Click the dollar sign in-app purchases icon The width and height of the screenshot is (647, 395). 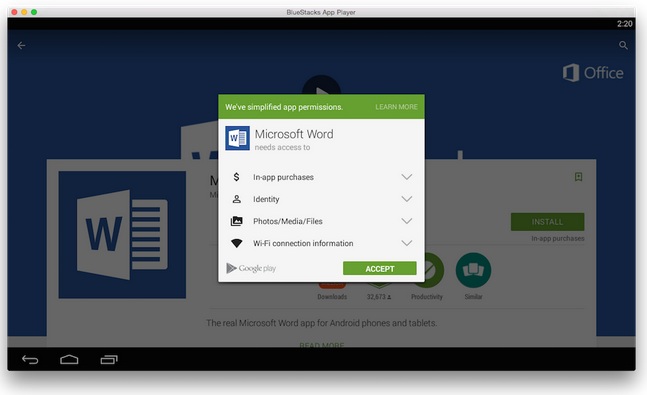pyautogui.click(x=236, y=177)
